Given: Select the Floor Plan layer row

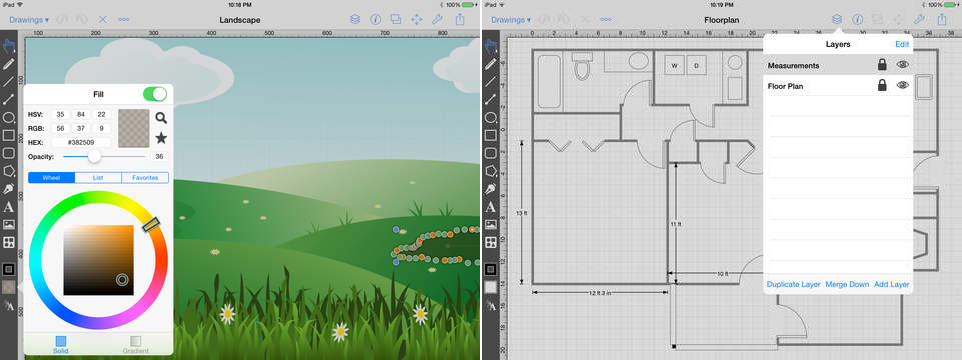Looking at the screenshot, I should point(838,86).
